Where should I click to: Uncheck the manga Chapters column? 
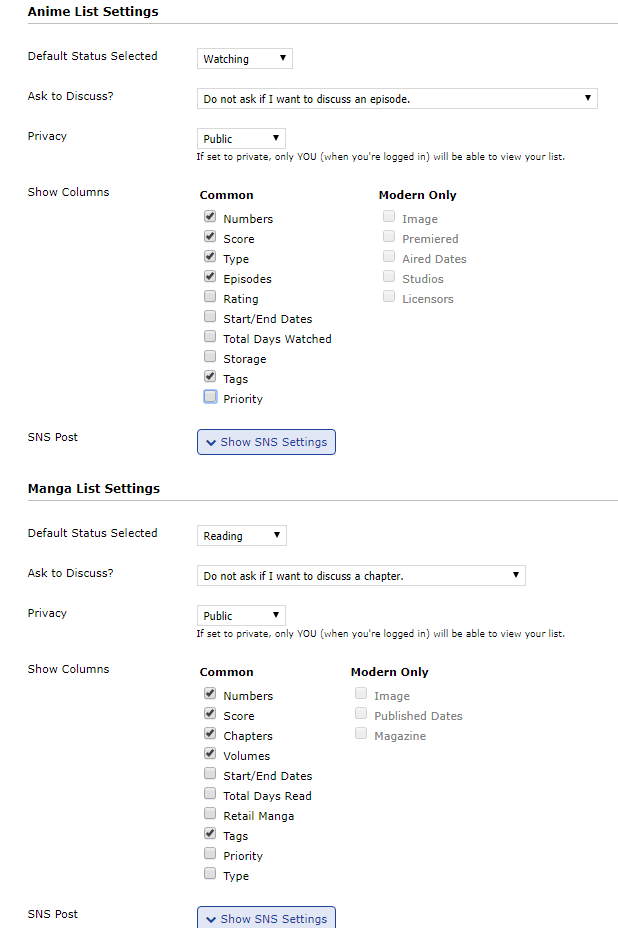point(210,734)
